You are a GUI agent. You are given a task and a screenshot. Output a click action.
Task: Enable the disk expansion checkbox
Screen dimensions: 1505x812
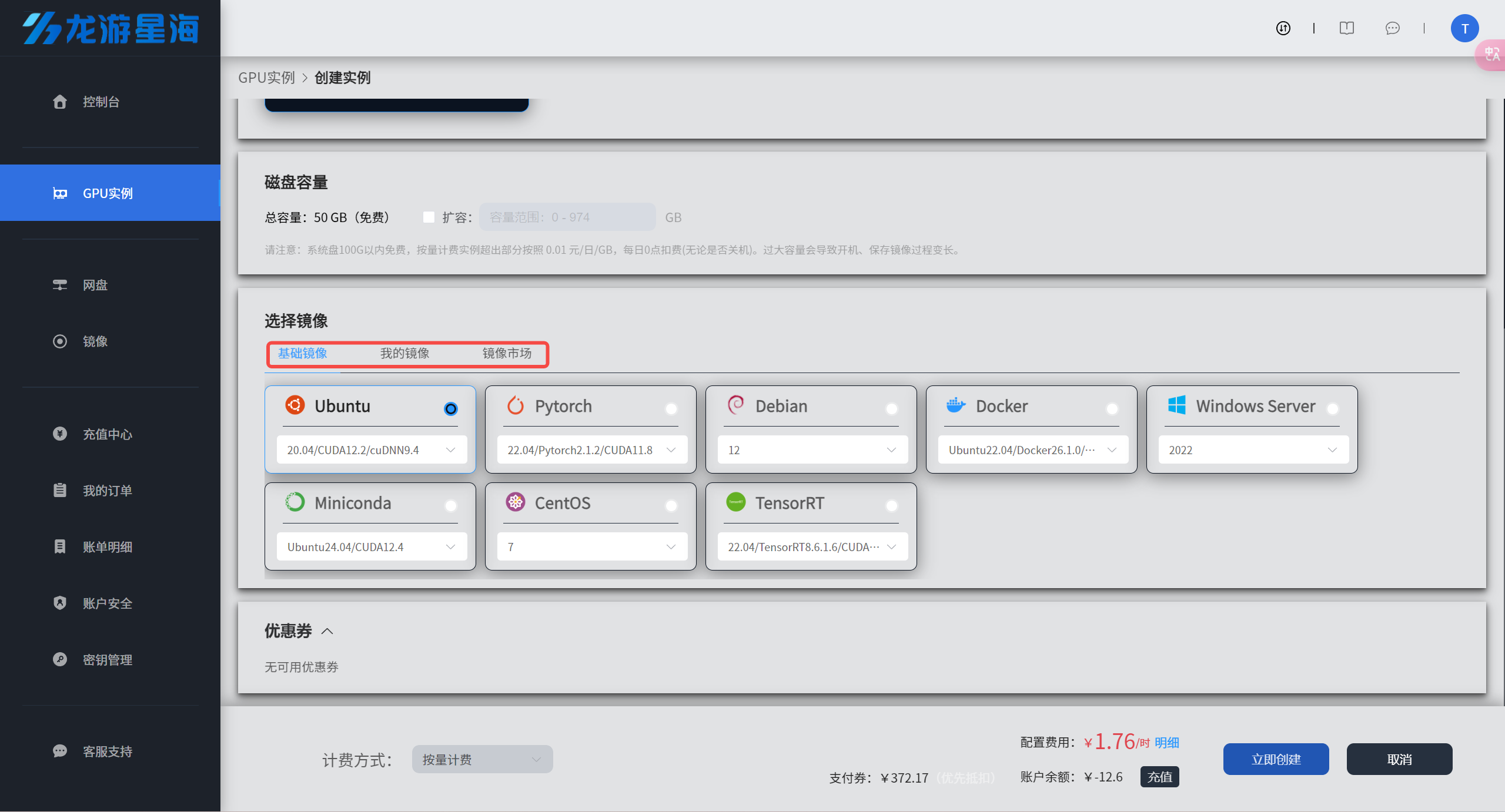click(429, 217)
